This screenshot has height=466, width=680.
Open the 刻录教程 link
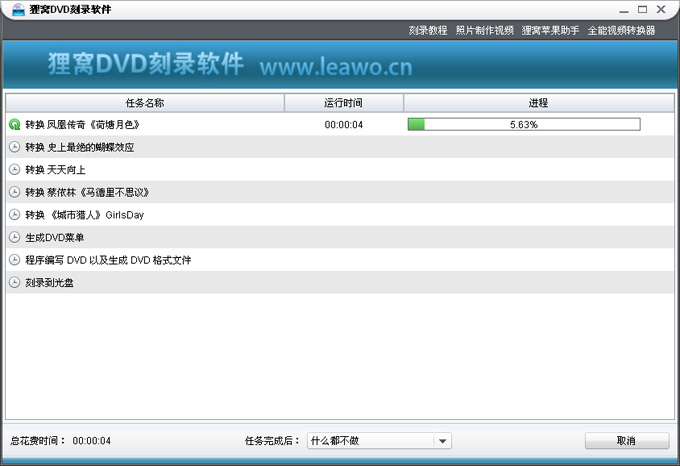[428, 30]
